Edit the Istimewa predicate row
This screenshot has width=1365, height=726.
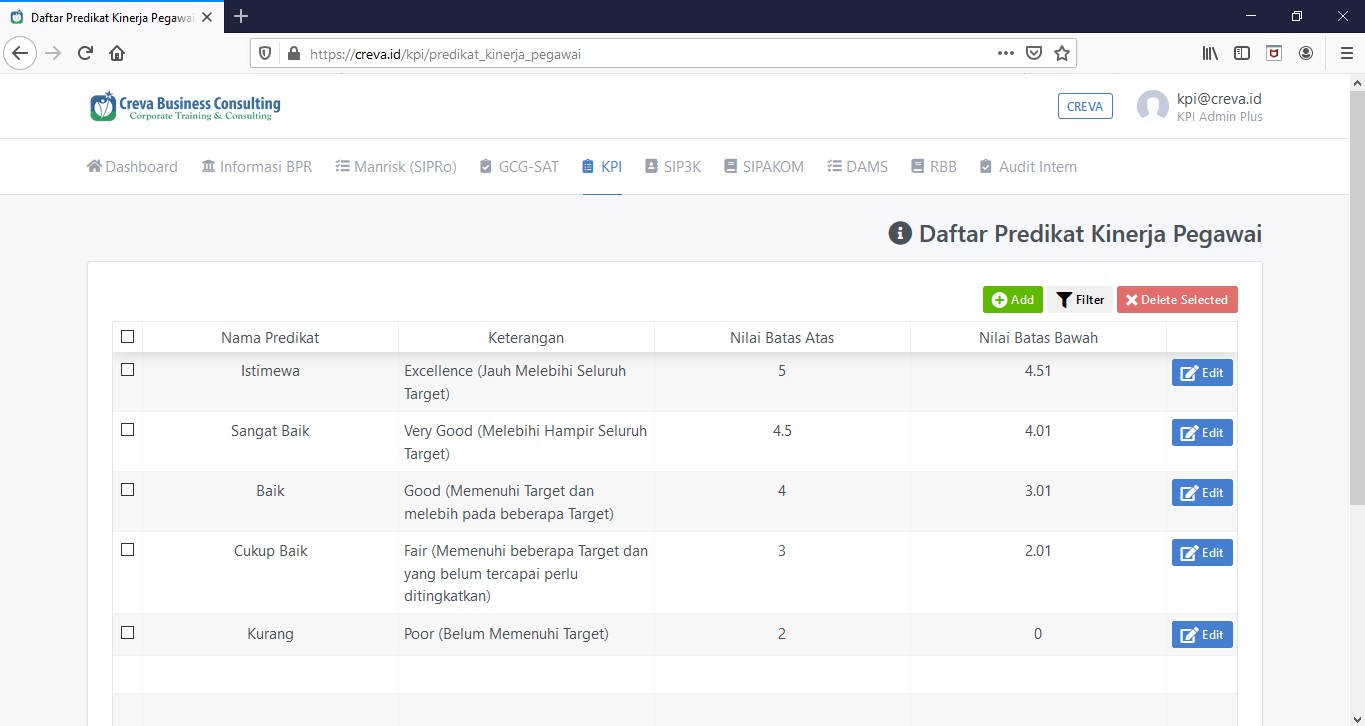tap(1202, 373)
